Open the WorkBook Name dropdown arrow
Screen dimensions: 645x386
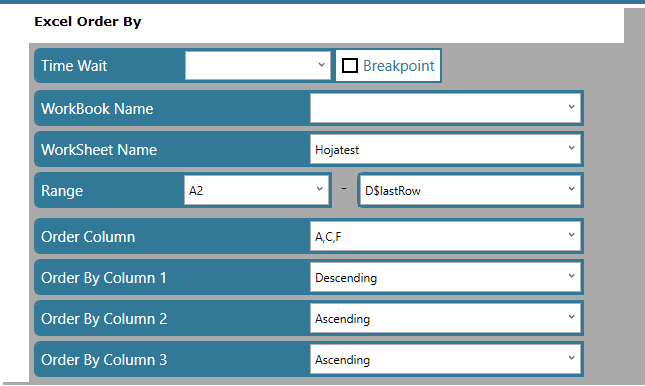571,107
